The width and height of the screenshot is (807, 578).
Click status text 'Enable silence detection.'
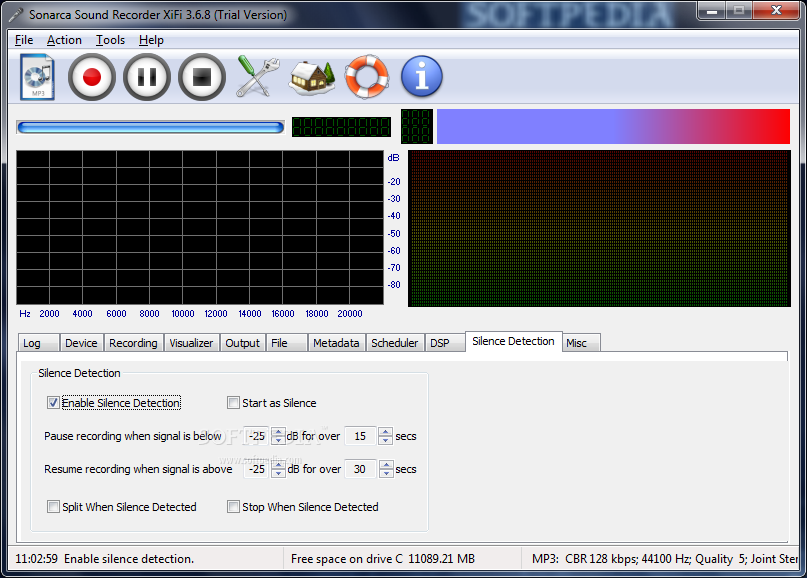[129, 558]
